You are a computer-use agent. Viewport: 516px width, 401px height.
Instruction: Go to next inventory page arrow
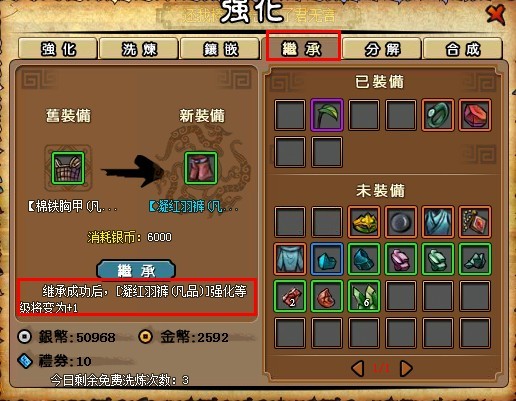click(x=406, y=368)
